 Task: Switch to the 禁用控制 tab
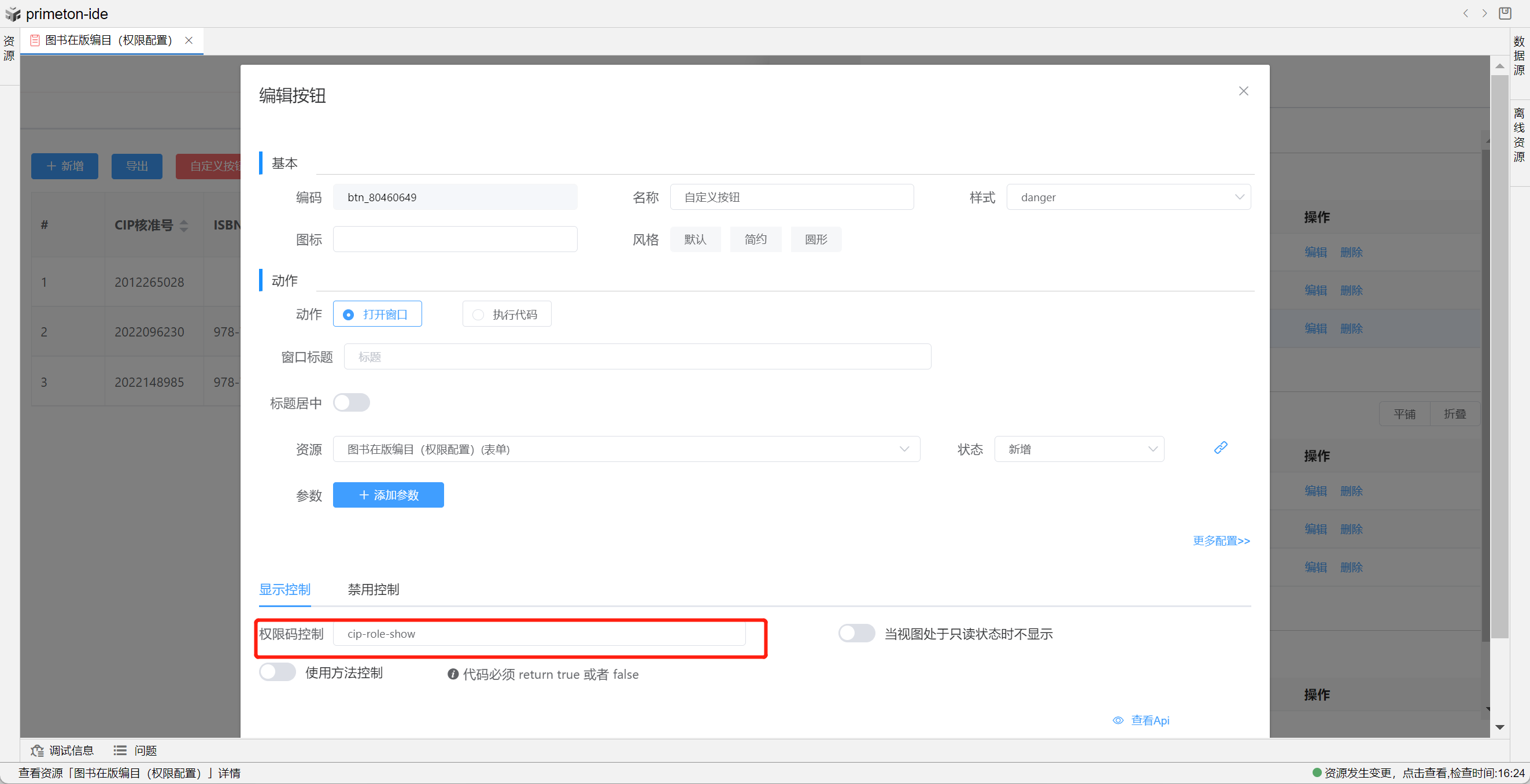(373, 589)
